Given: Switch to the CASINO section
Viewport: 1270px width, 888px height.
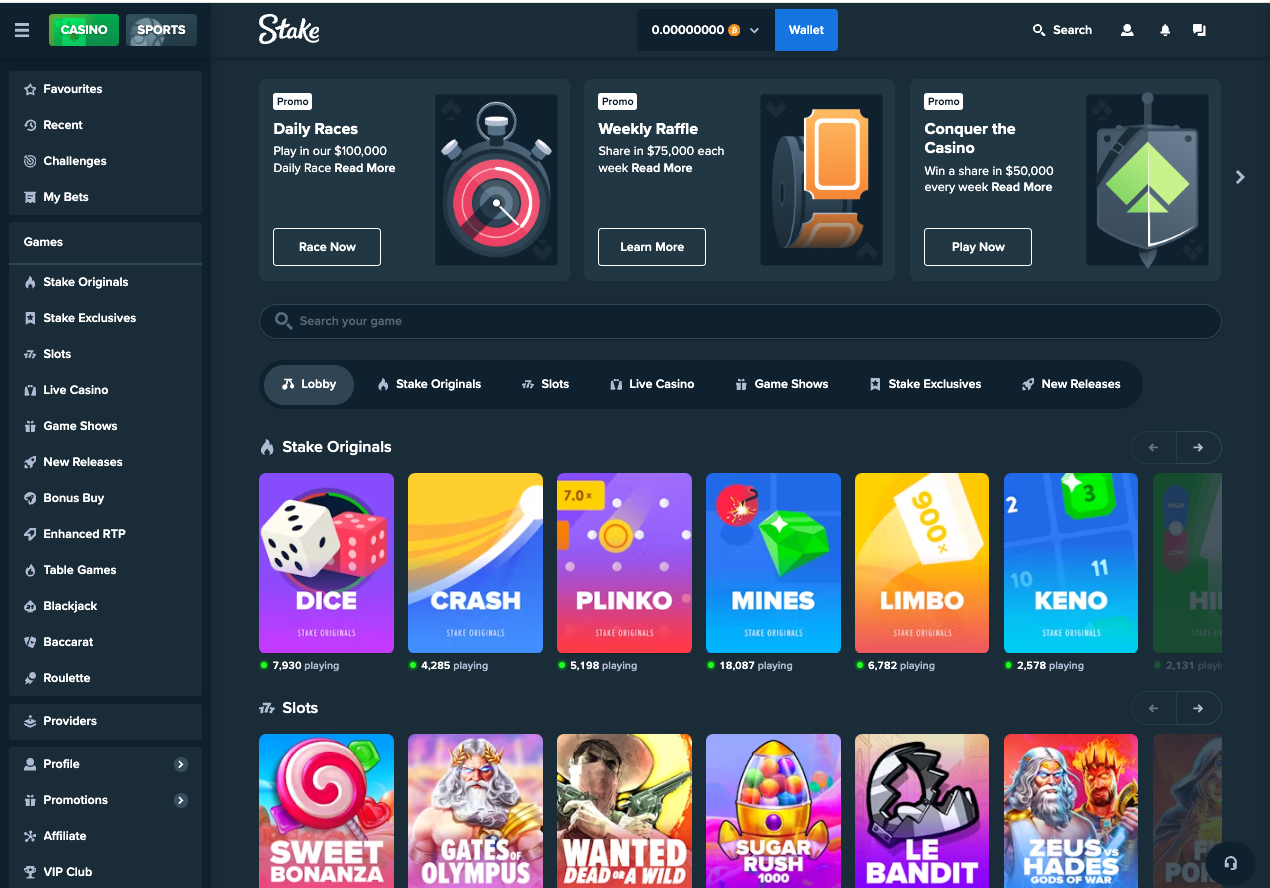Looking at the screenshot, I should click(x=84, y=30).
